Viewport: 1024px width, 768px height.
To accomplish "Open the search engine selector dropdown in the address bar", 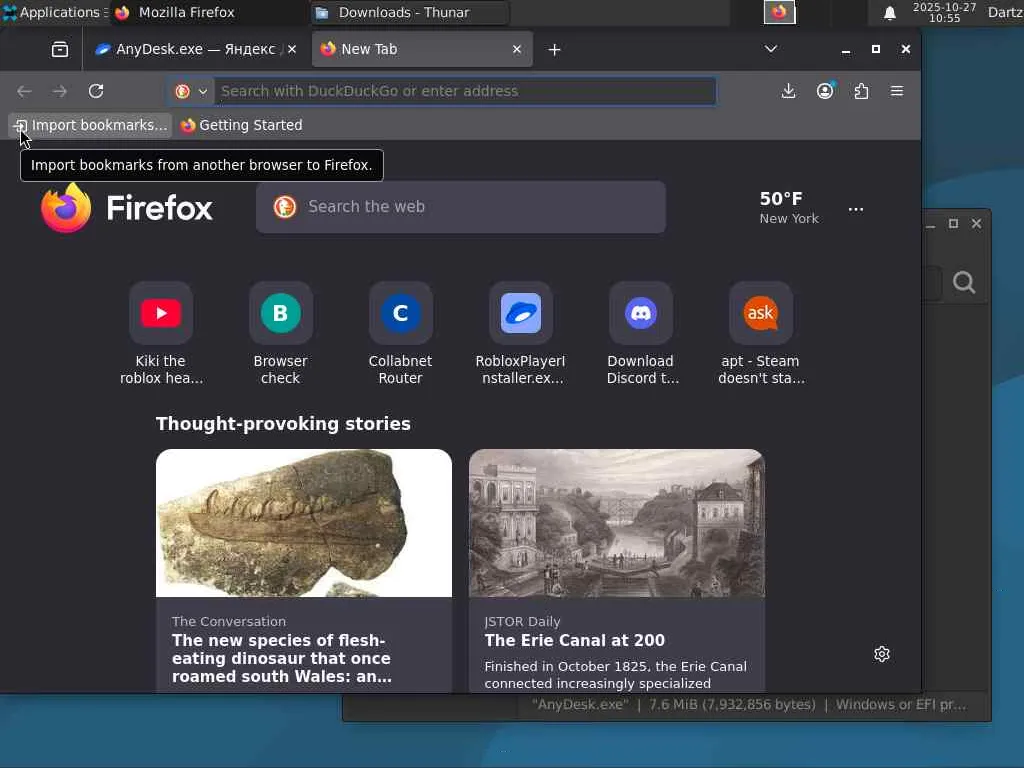I will point(191,91).
